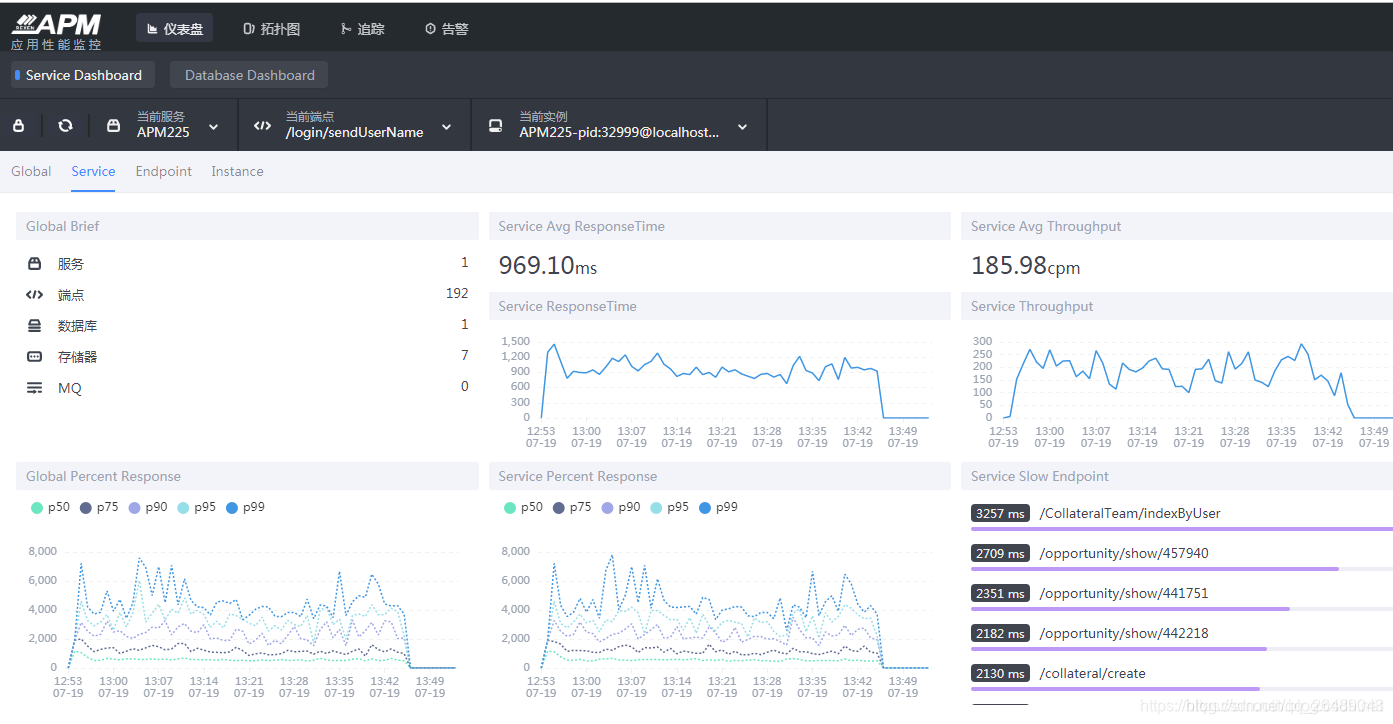Toggle p50 in Global Percent Response legend
Screen dimensions: 1393x724
point(50,508)
